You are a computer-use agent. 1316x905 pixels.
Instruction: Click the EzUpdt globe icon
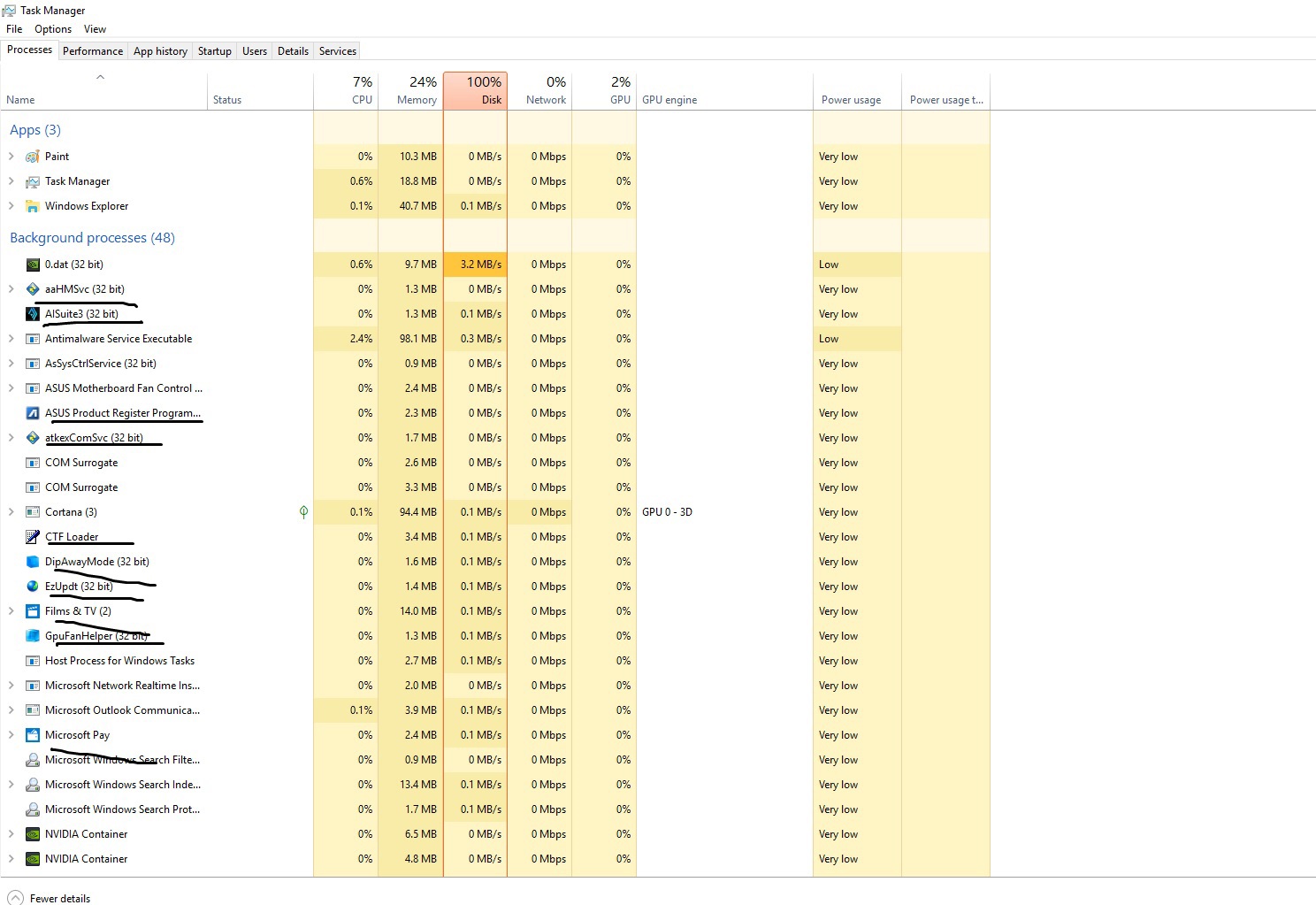[33, 587]
